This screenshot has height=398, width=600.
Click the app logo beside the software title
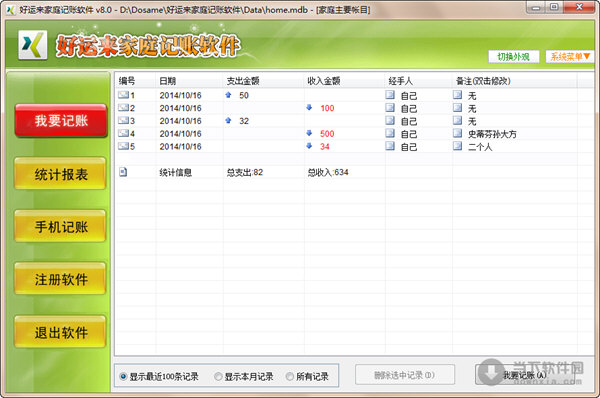[x=33, y=45]
